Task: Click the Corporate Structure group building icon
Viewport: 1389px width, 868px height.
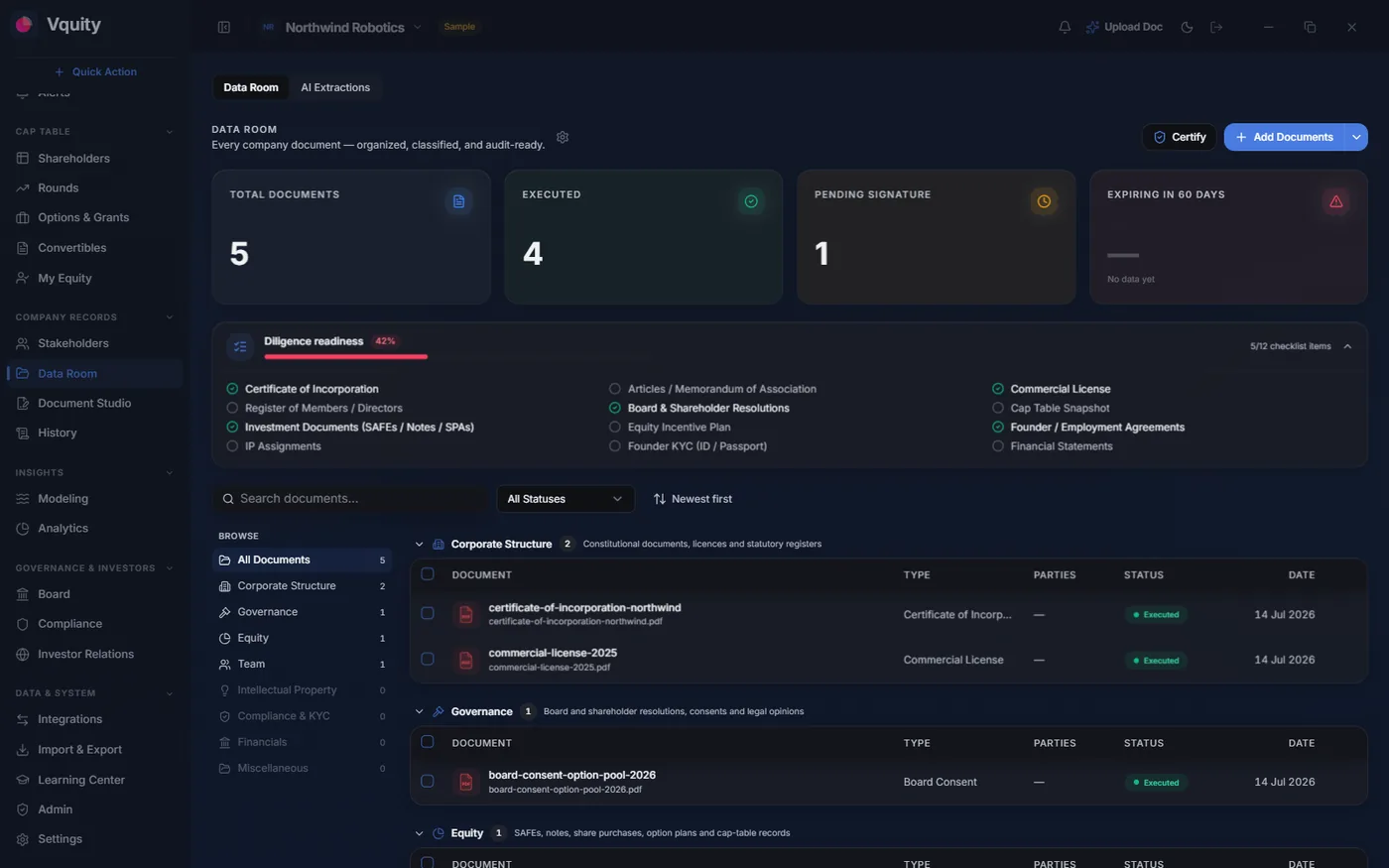Action: (x=439, y=544)
